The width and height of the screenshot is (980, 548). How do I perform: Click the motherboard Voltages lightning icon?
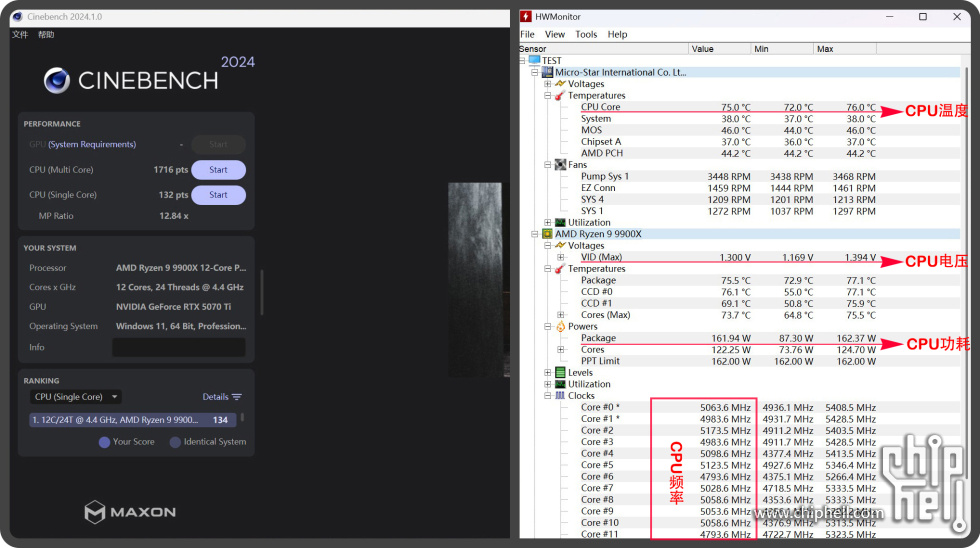(560, 84)
